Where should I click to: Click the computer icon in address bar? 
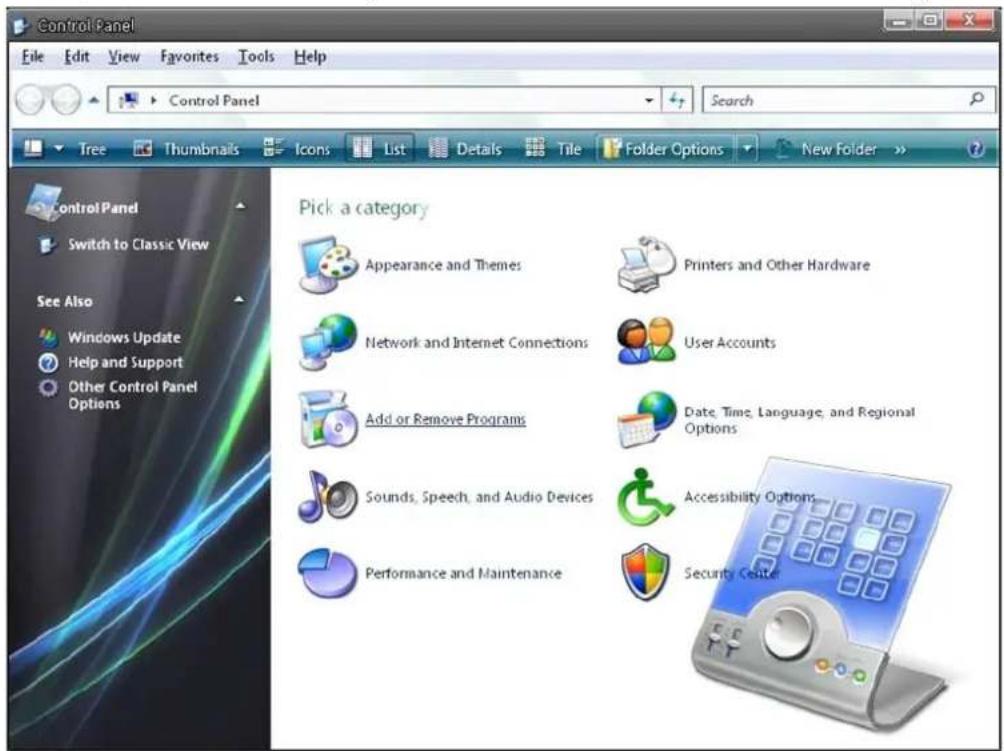pyautogui.click(x=129, y=101)
